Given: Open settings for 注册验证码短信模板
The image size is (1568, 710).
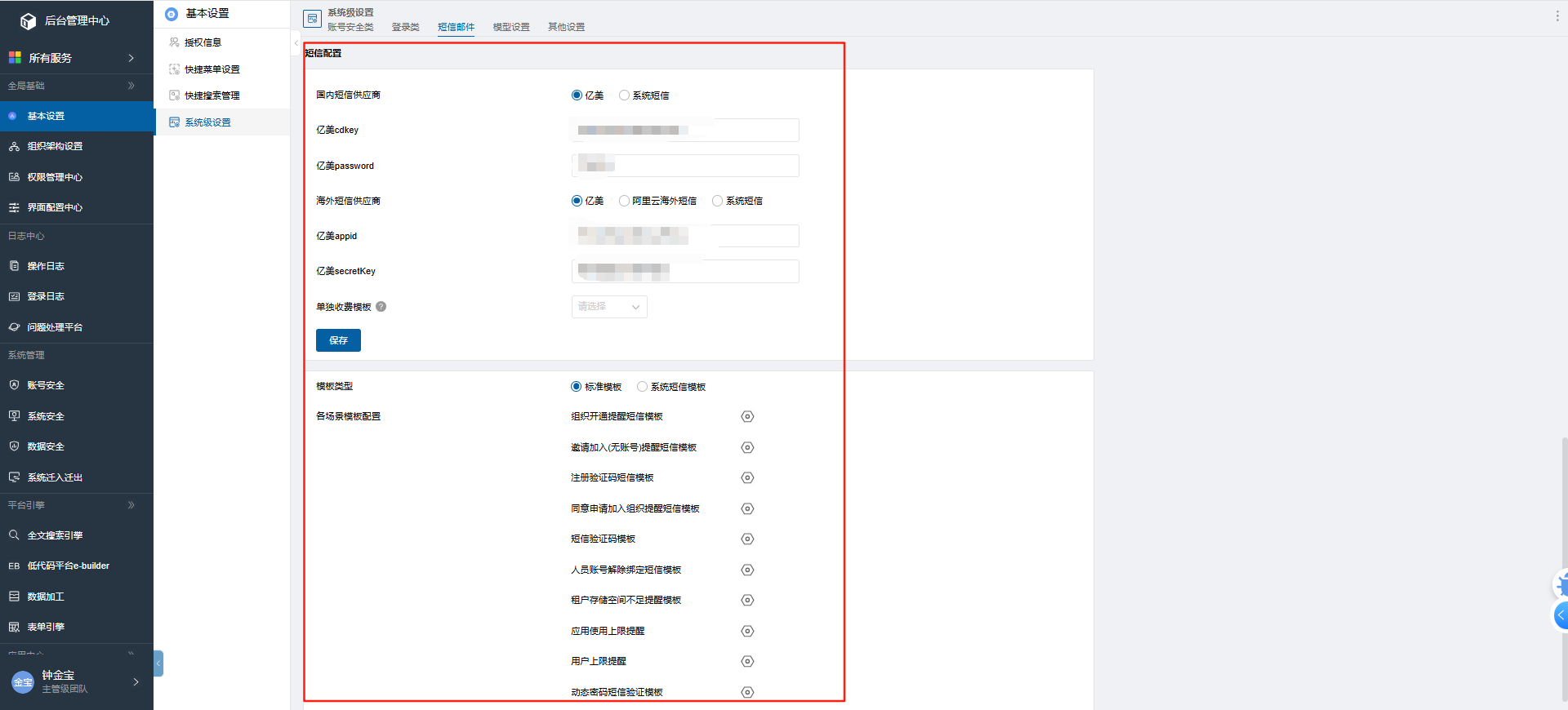Looking at the screenshot, I should coord(747,478).
